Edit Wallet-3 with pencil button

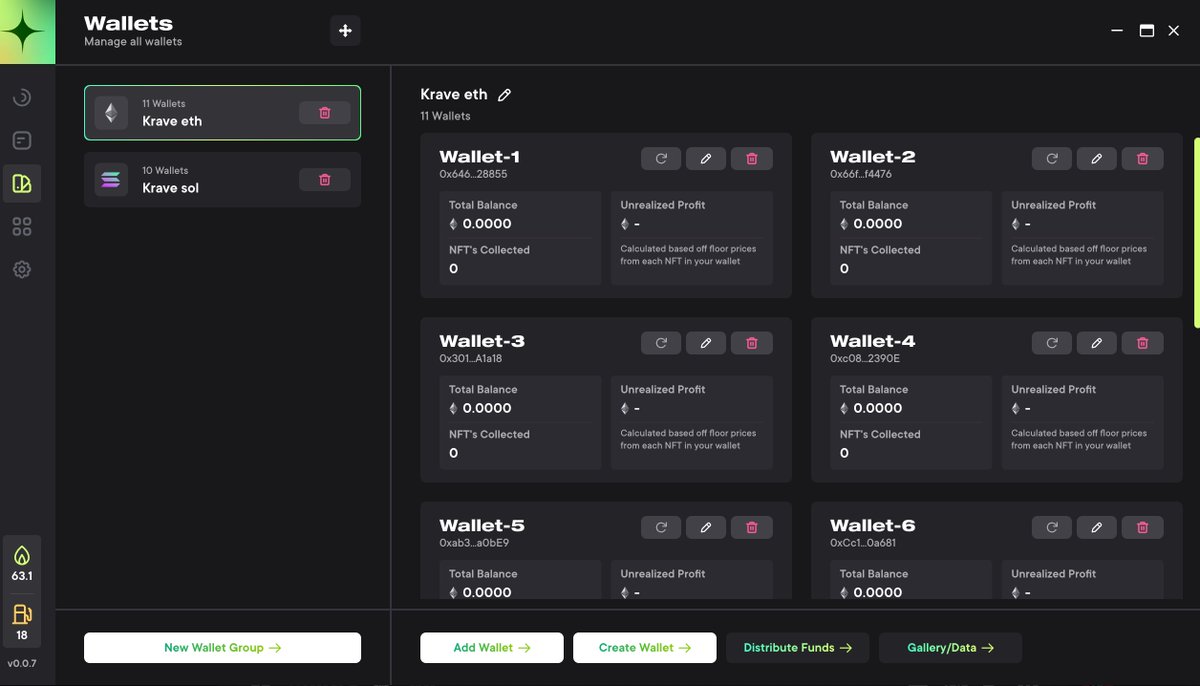[706, 343]
